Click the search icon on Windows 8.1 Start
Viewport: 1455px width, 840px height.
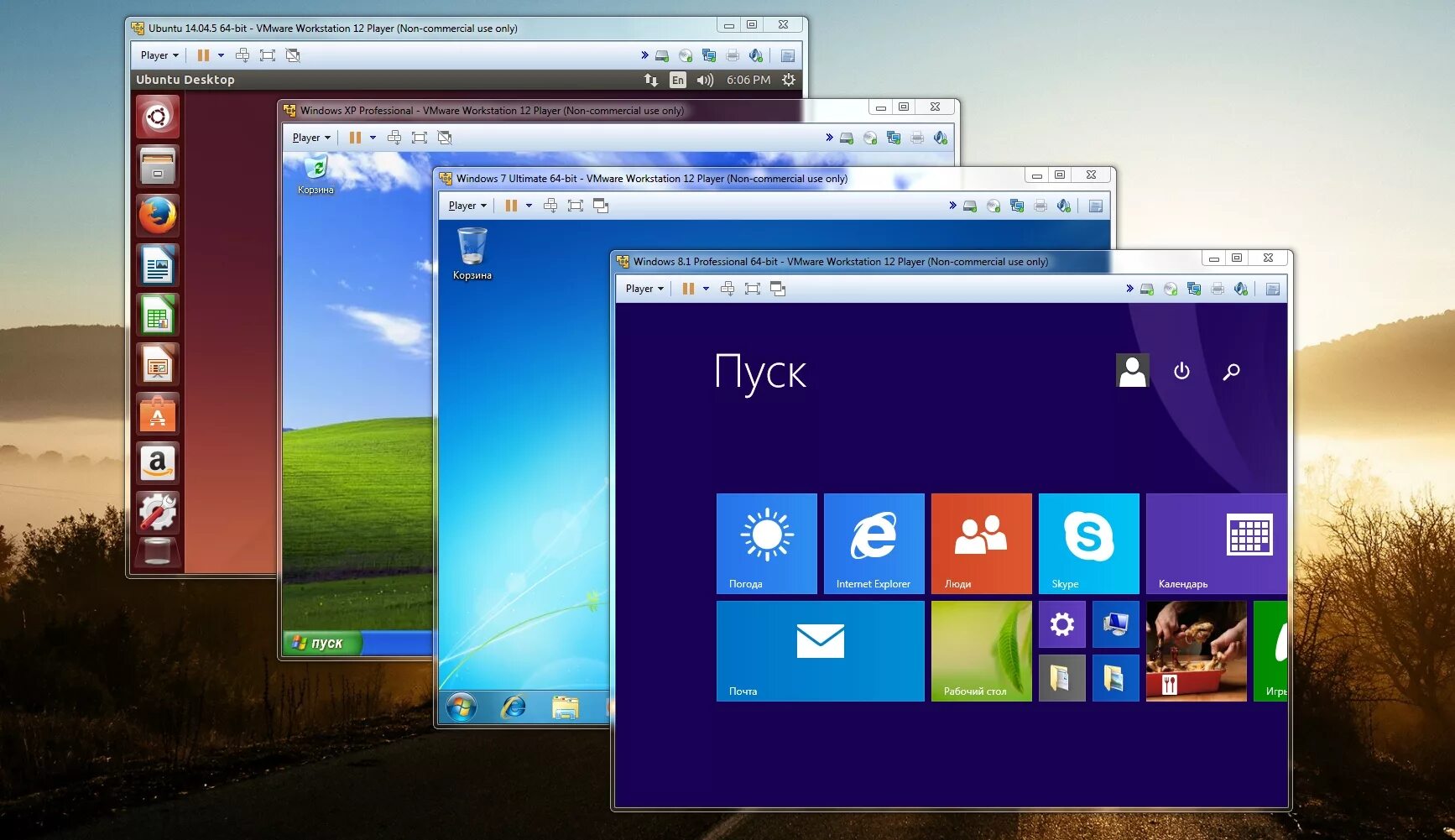(x=1231, y=371)
